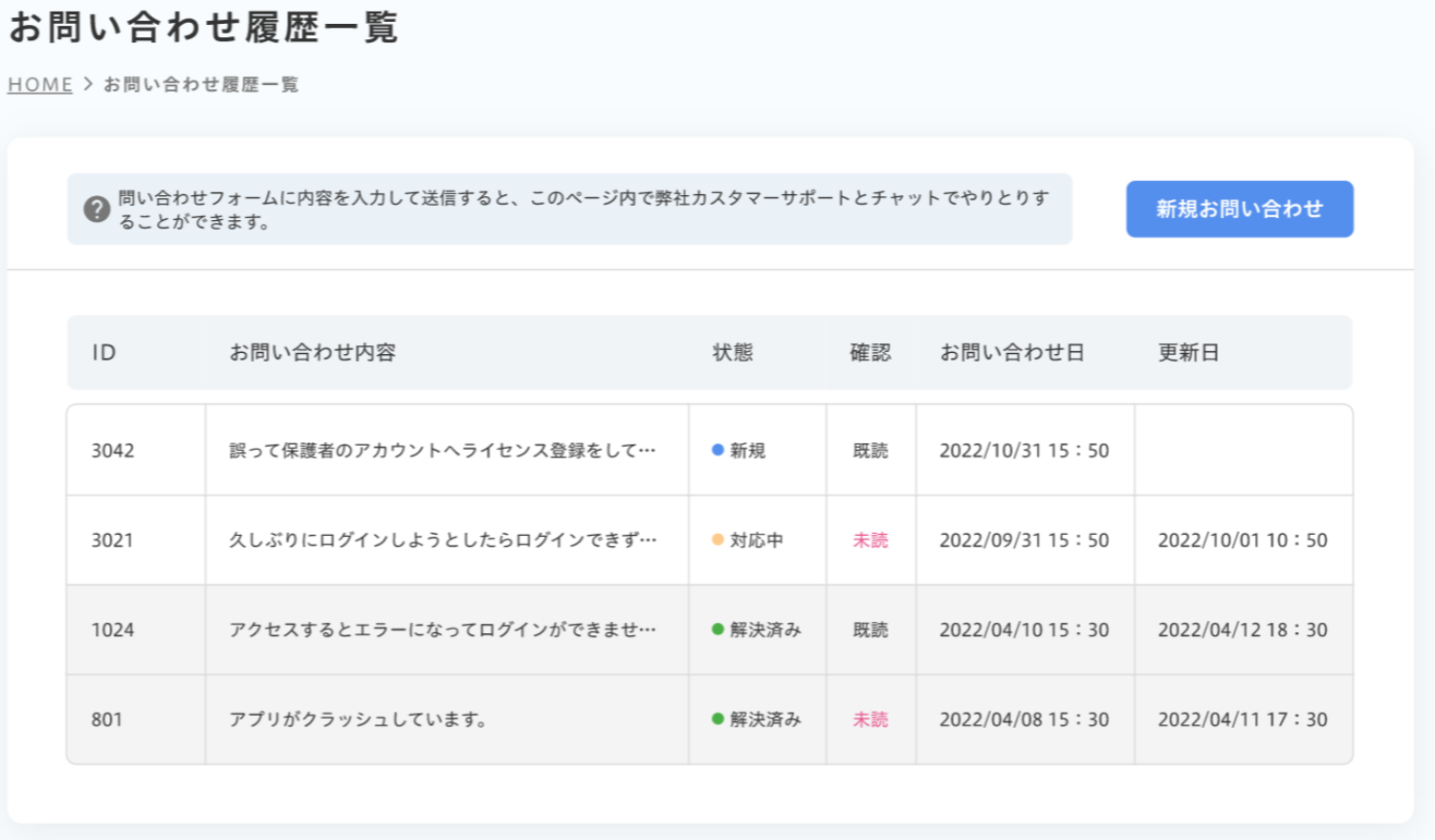Click the blue status dot for 新規
The image size is (1435, 840).
(x=717, y=450)
